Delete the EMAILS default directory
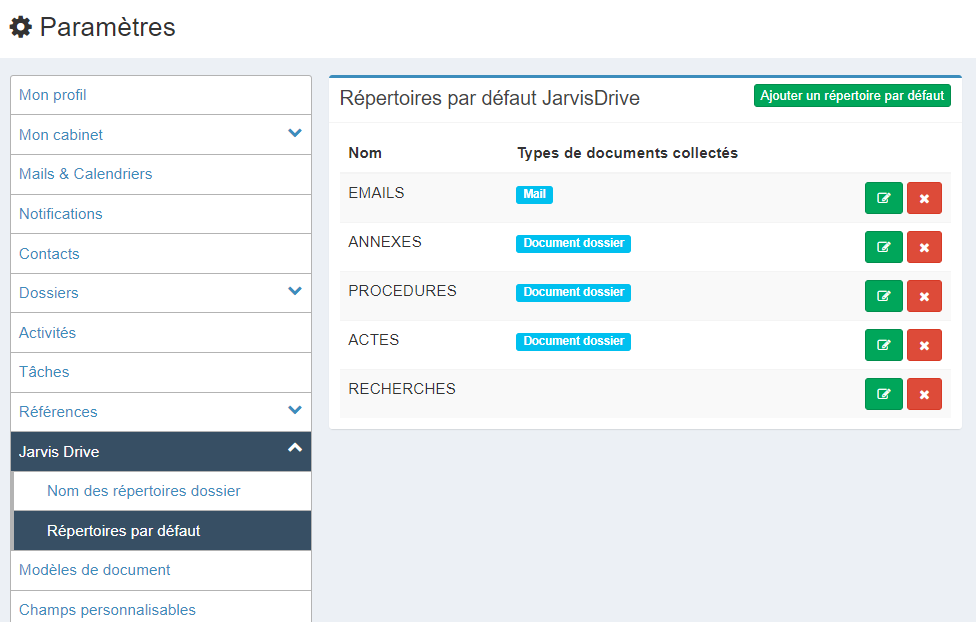This screenshot has width=976, height=622. [924, 198]
